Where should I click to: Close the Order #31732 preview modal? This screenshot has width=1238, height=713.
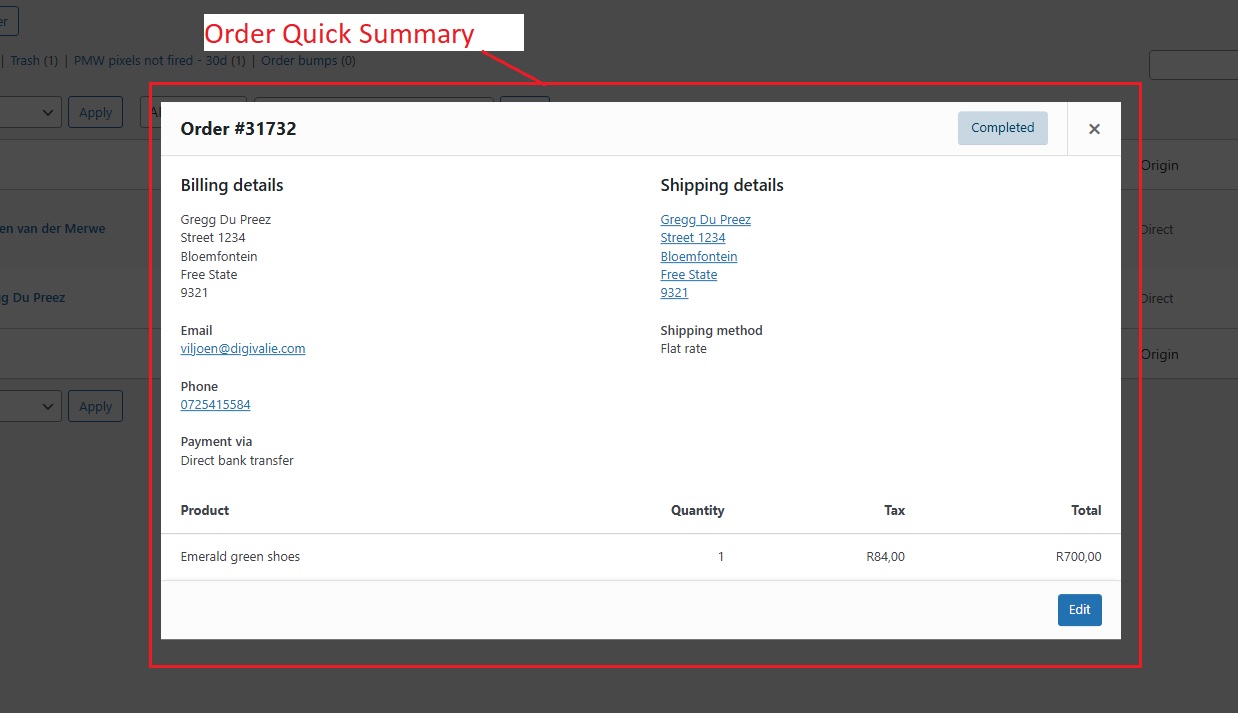click(x=1094, y=129)
